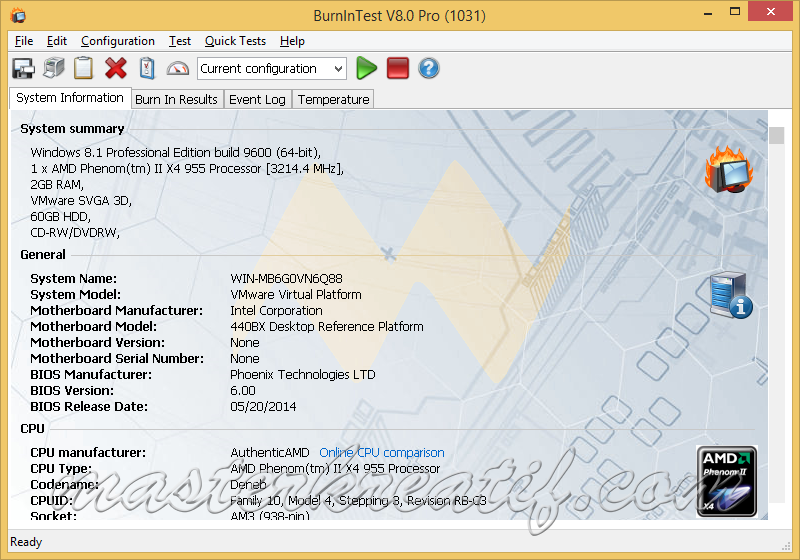Click the Ready status bar text
Screen dimensions: 800x560
[26, 542]
